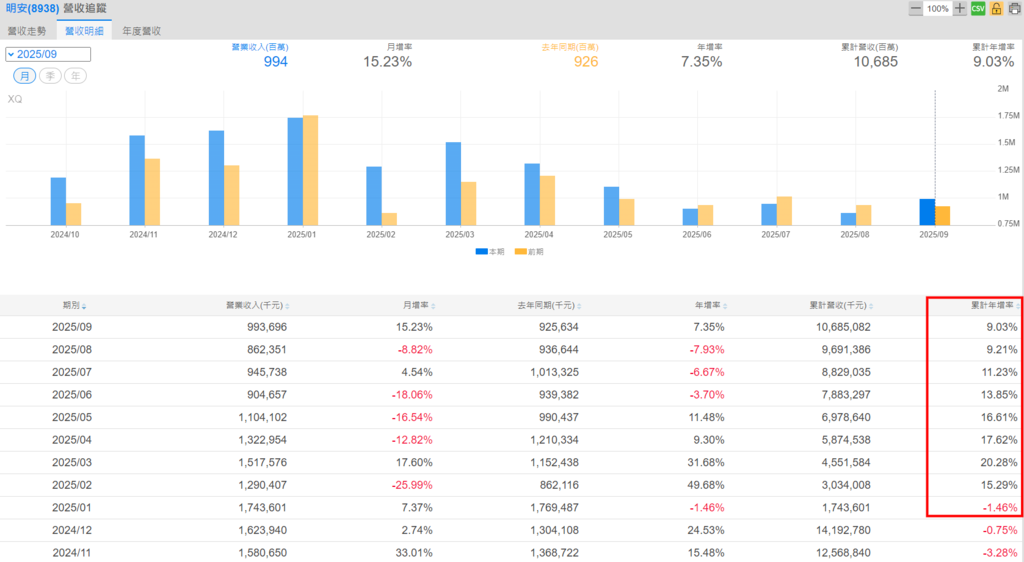Toggle the 前期 orange legend item
The height and width of the screenshot is (562, 1024).
[529, 251]
